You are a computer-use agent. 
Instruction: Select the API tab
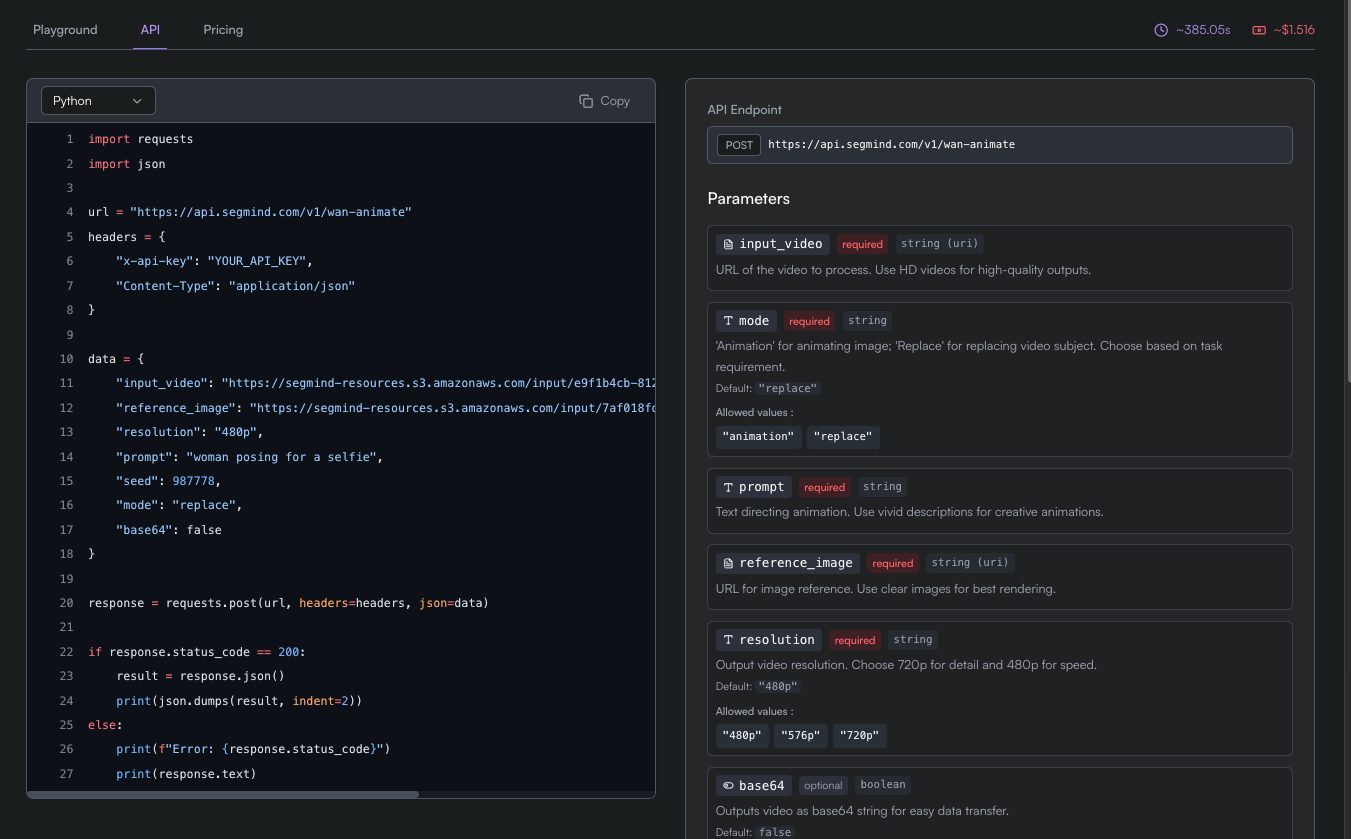150,30
